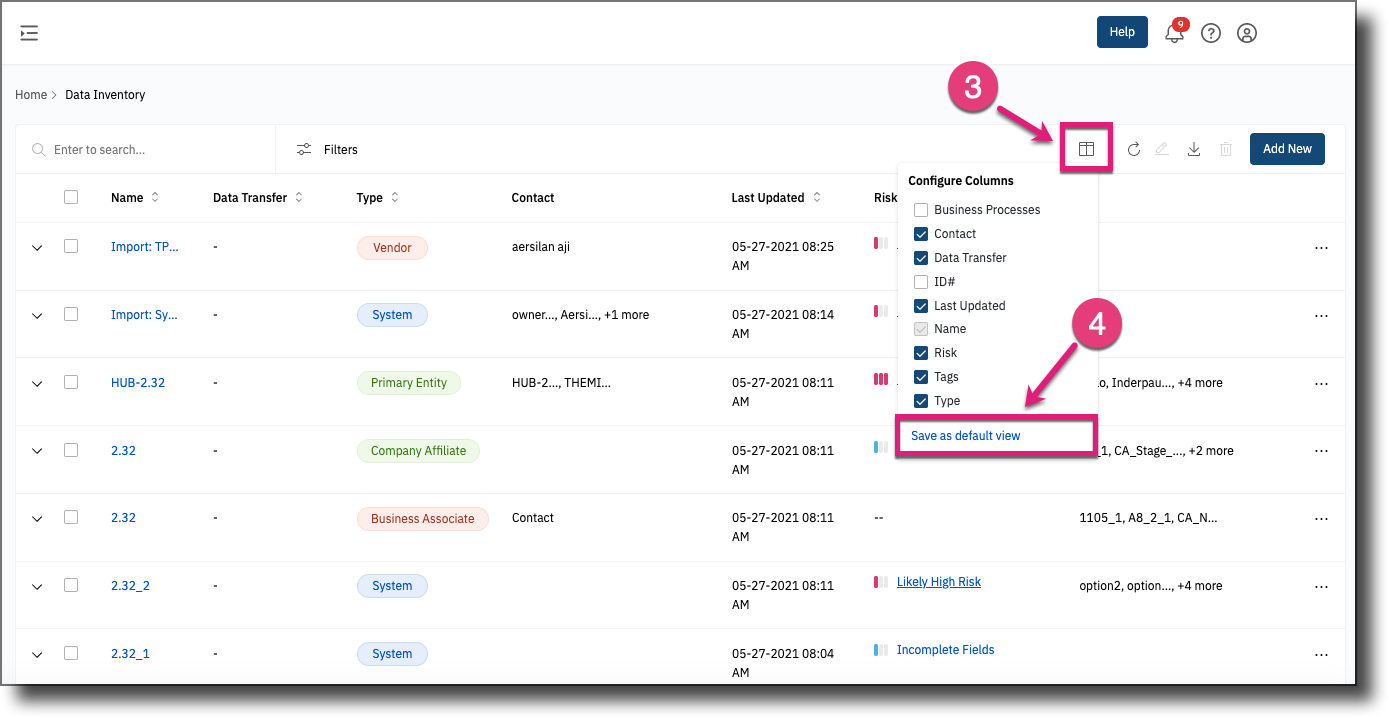1389x718 pixels.
Task: Click the delete trash icon
Action: pyautogui.click(x=1226, y=148)
